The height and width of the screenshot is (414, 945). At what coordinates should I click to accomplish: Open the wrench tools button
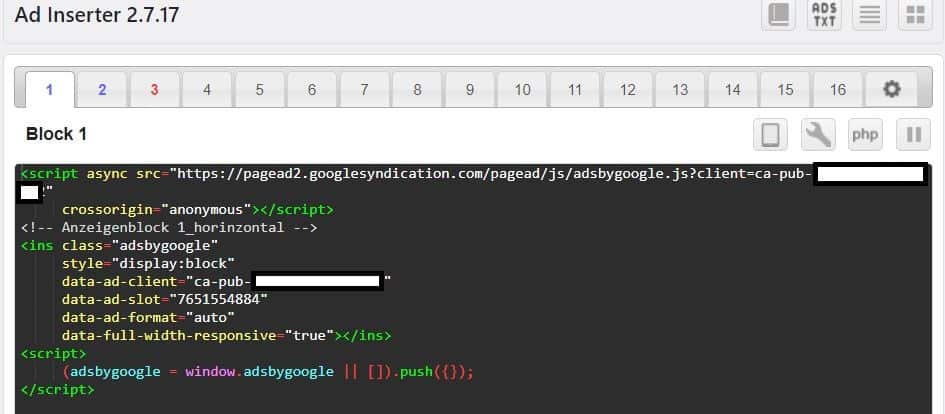(x=818, y=134)
